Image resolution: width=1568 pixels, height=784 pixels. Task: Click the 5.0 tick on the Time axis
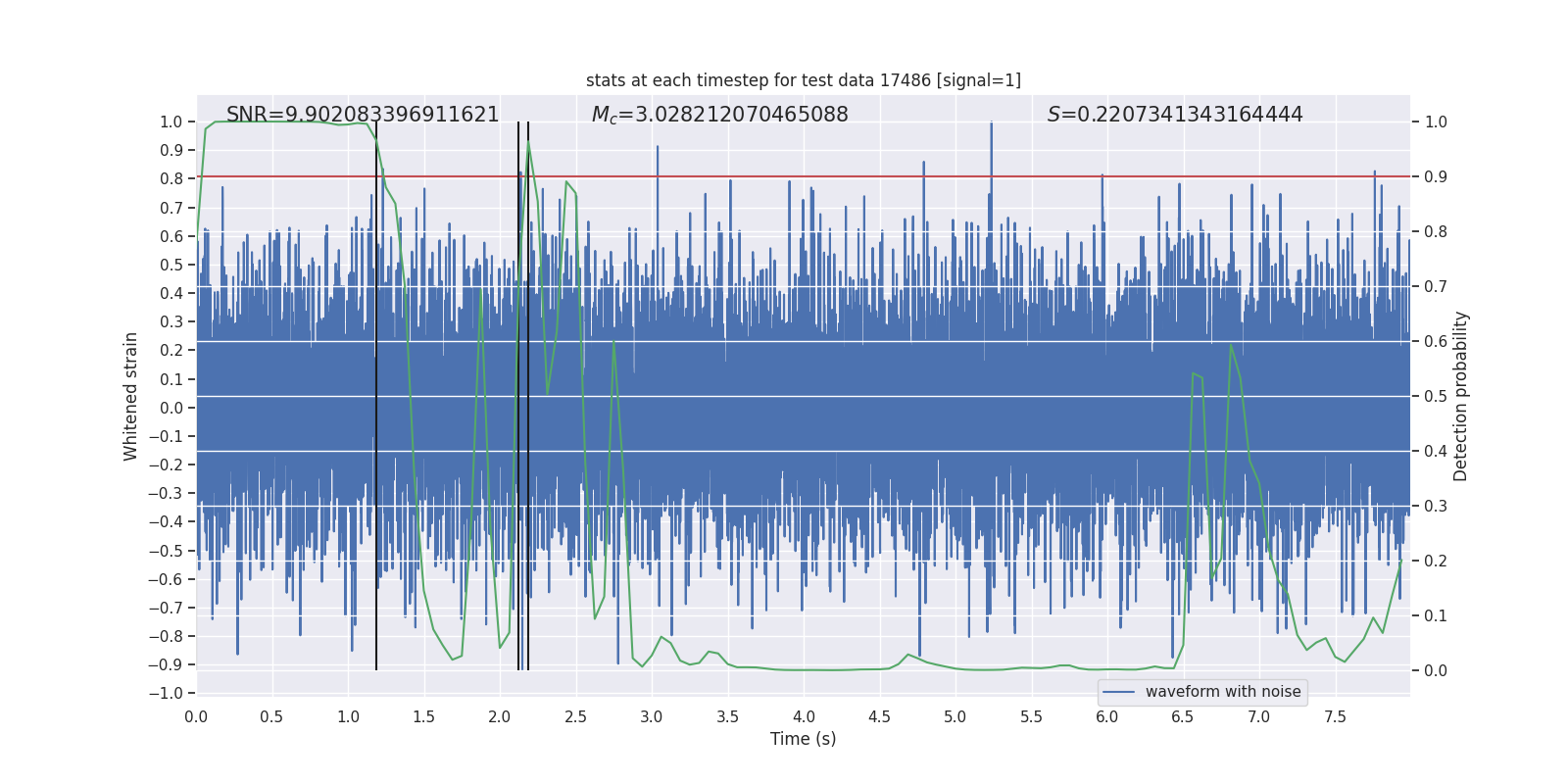[x=955, y=716]
